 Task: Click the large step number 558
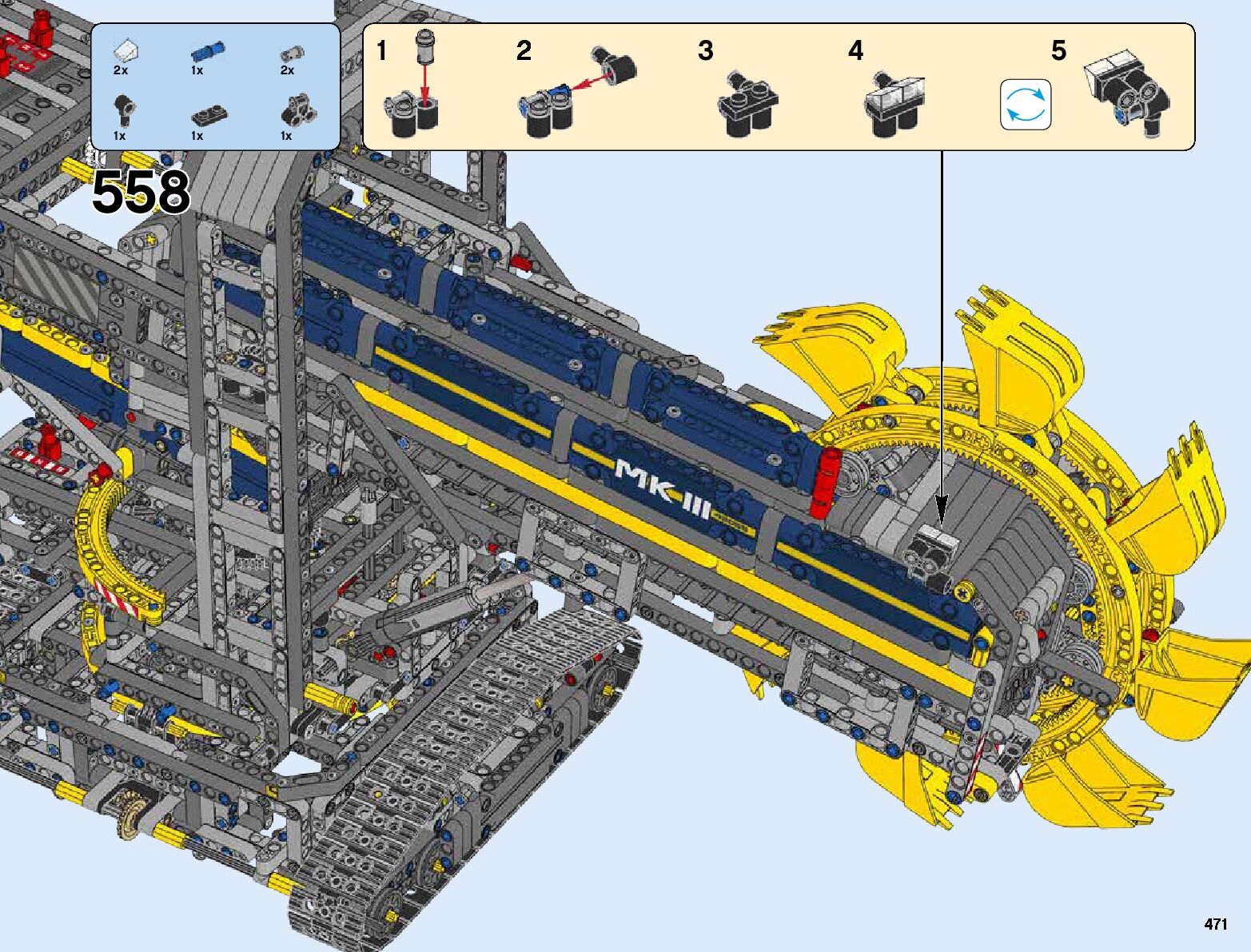pos(141,193)
